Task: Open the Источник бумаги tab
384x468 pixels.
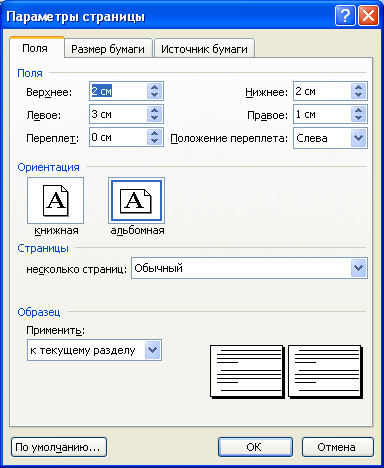Action: point(204,49)
